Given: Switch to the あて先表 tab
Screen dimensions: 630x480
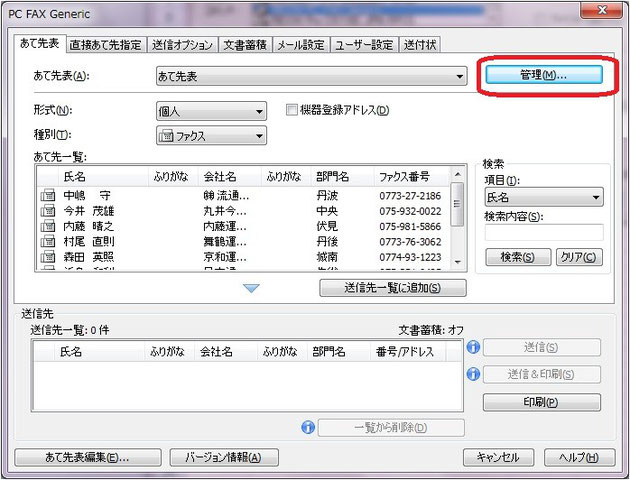Looking at the screenshot, I should pyautogui.click(x=39, y=43).
